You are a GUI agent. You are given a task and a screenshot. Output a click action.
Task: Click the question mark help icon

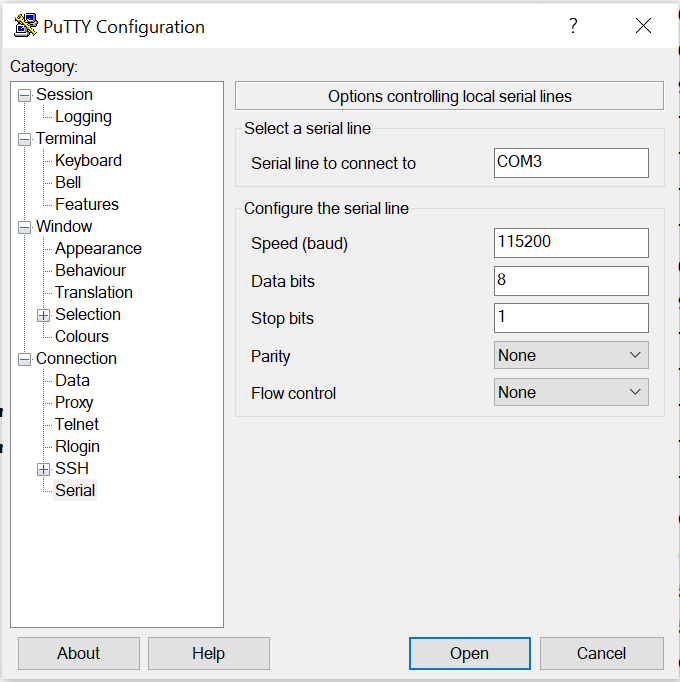click(573, 26)
